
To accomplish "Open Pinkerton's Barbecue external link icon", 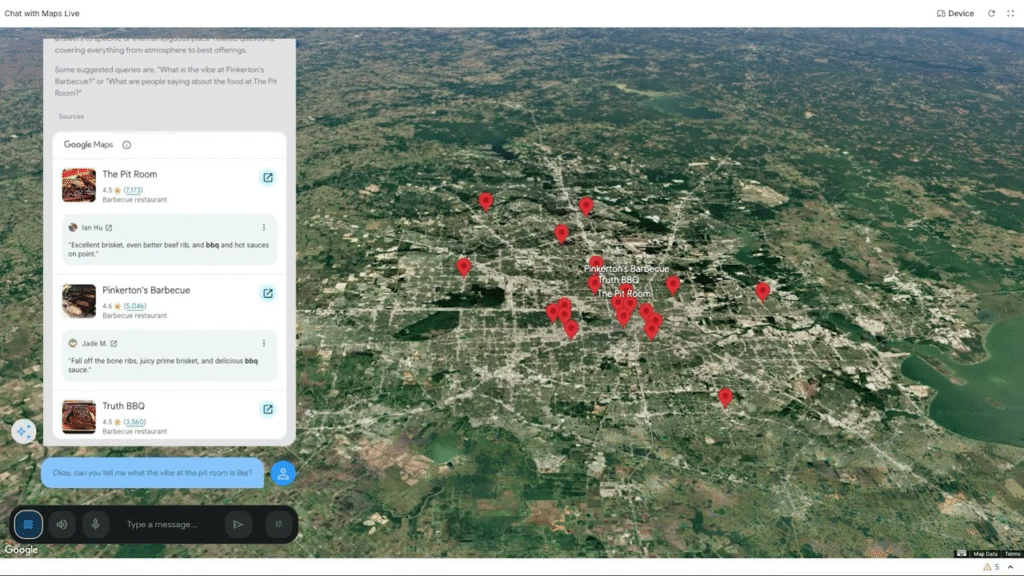I will (268, 293).
